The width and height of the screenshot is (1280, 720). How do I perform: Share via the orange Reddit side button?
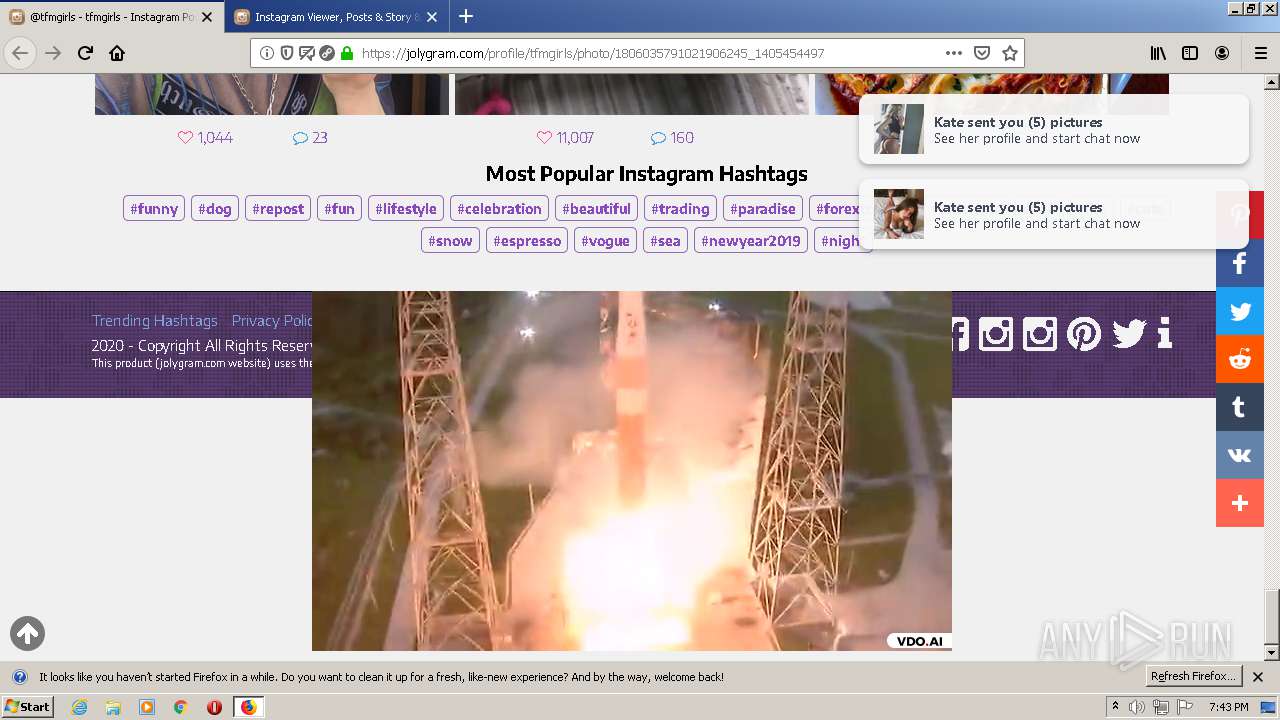point(1240,359)
